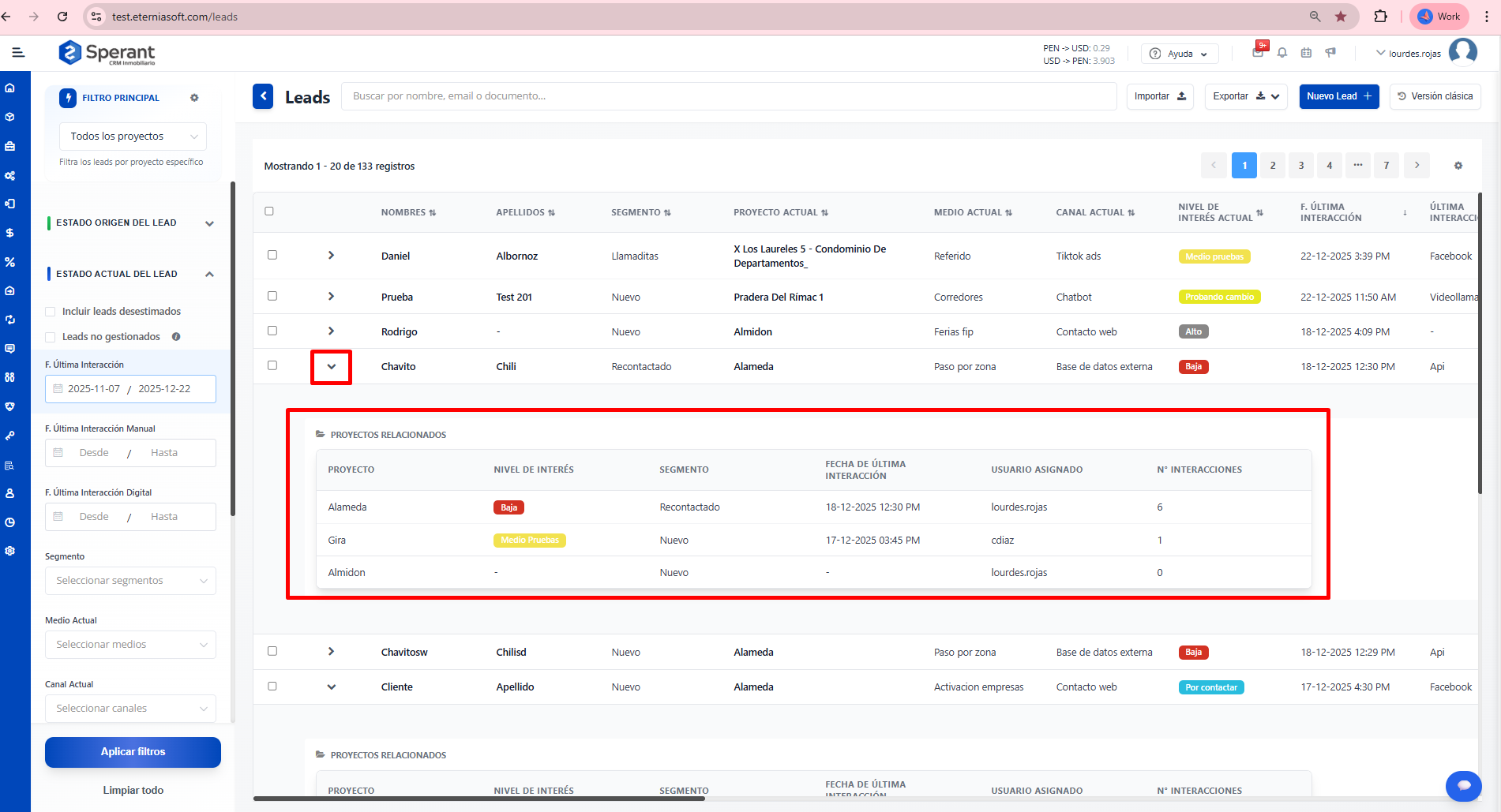Open the Ayuda help menu
The image size is (1501, 812).
coord(1180,54)
